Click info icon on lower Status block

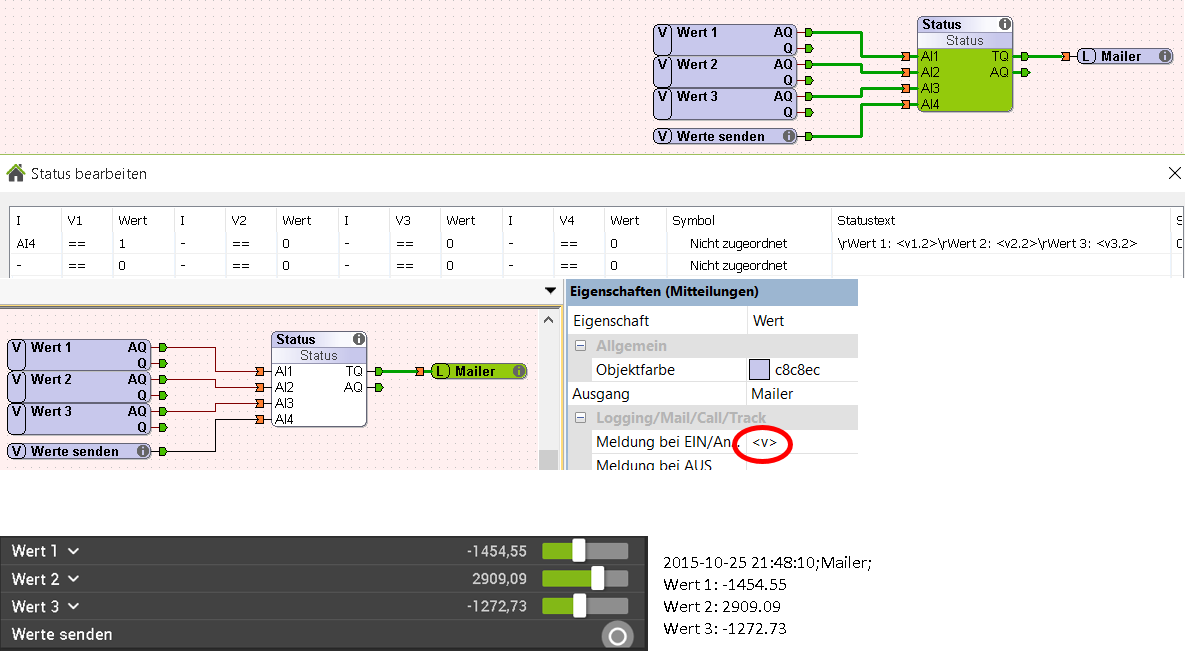[358, 339]
